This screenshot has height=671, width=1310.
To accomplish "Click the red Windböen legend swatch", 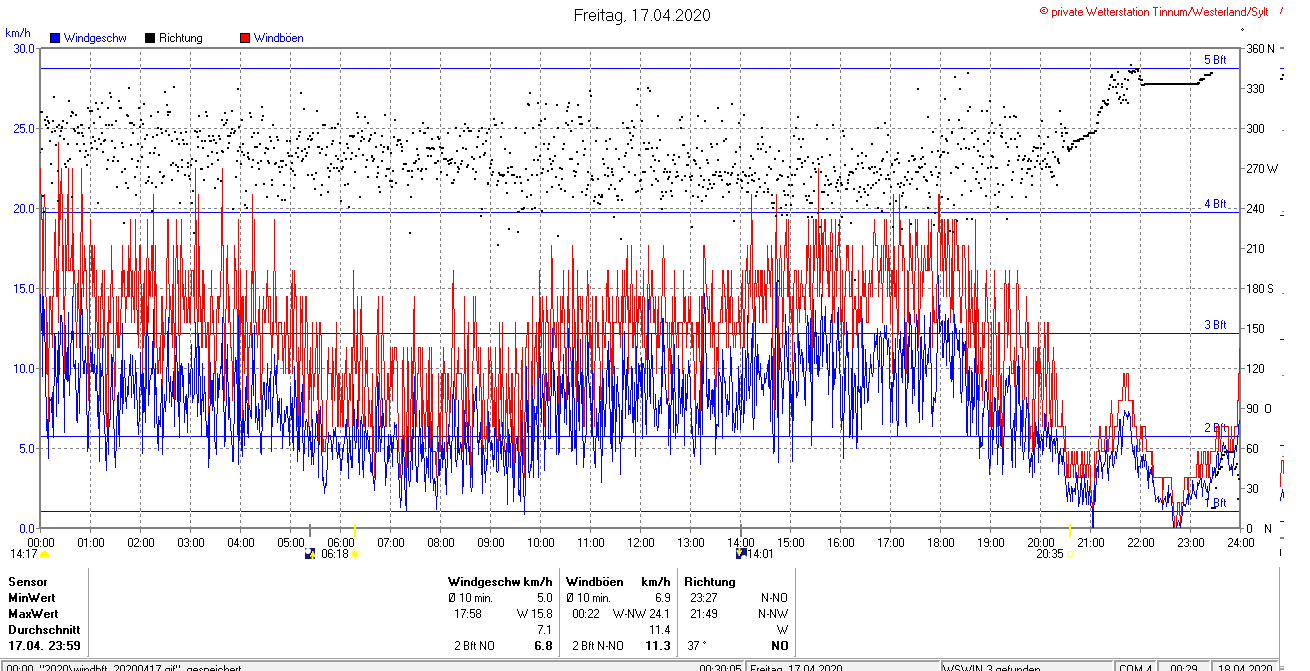I will (244, 38).
